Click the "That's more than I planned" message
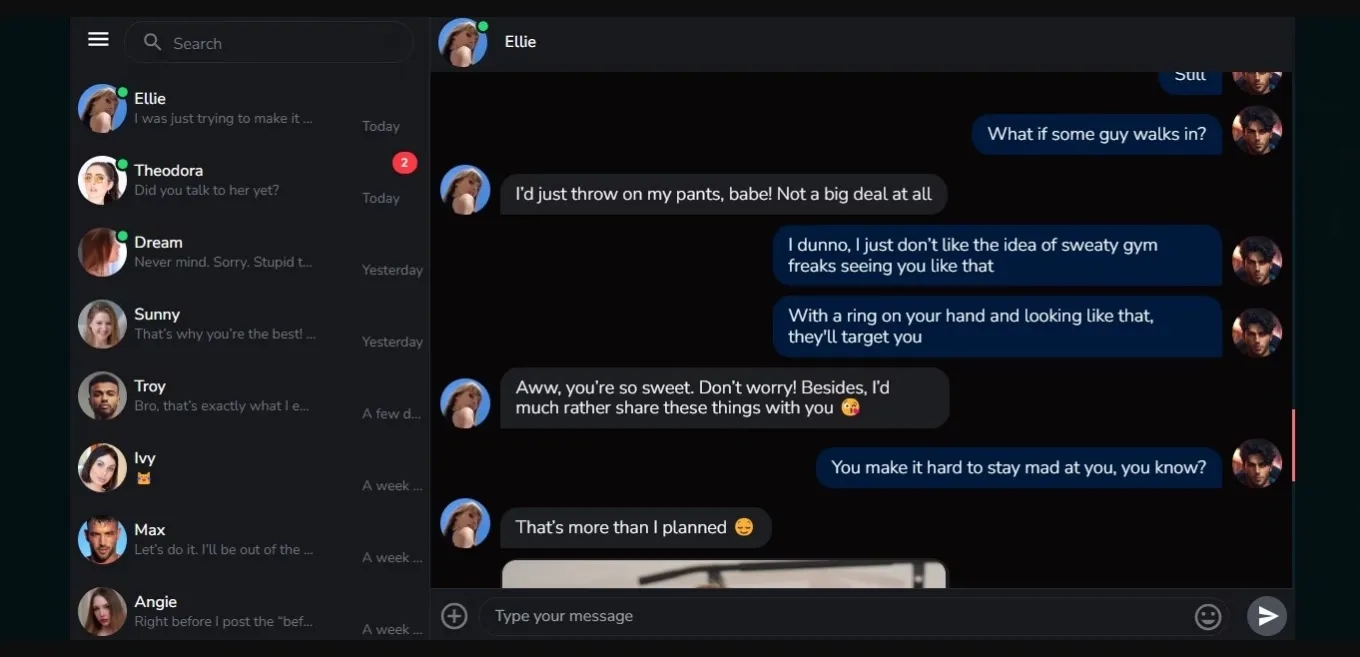The width and height of the screenshot is (1360, 657). click(635, 527)
